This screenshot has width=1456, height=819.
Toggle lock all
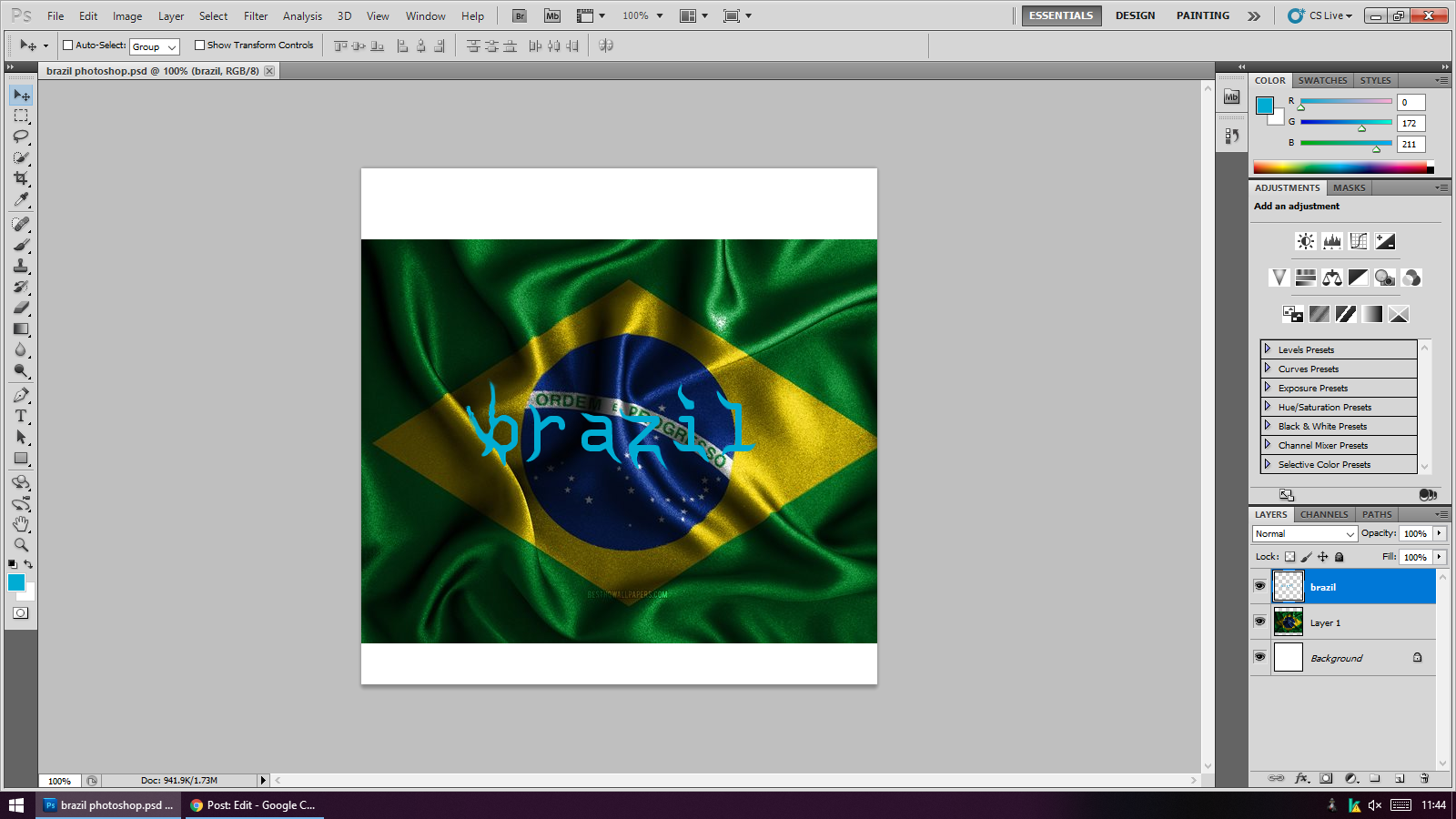1339,557
